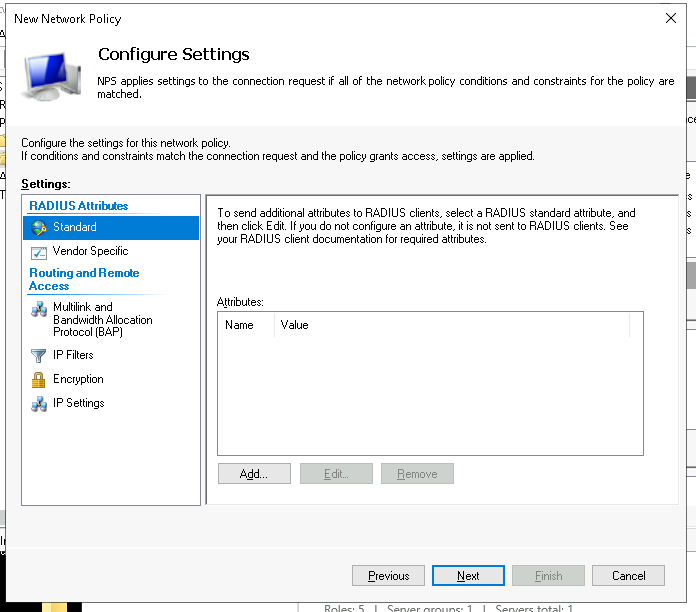Proceed with the Next button
The width and height of the screenshot is (696, 612).
coord(468,576)
